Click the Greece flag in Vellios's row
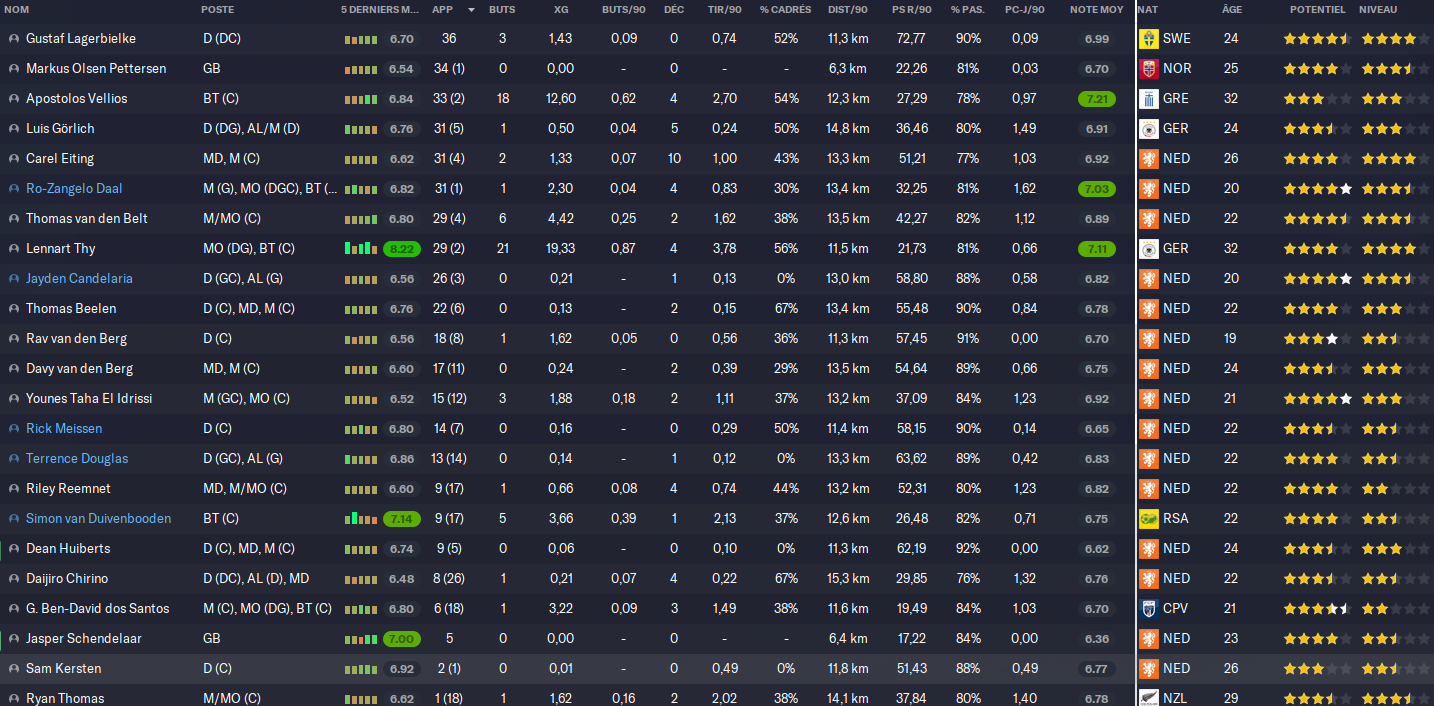Viewport: 1434px width, 706px height. pos(1149,99)
